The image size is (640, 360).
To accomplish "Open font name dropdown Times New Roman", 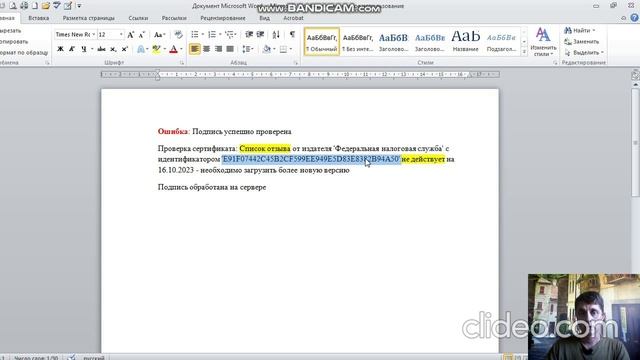I will click(x=93, y=35).
